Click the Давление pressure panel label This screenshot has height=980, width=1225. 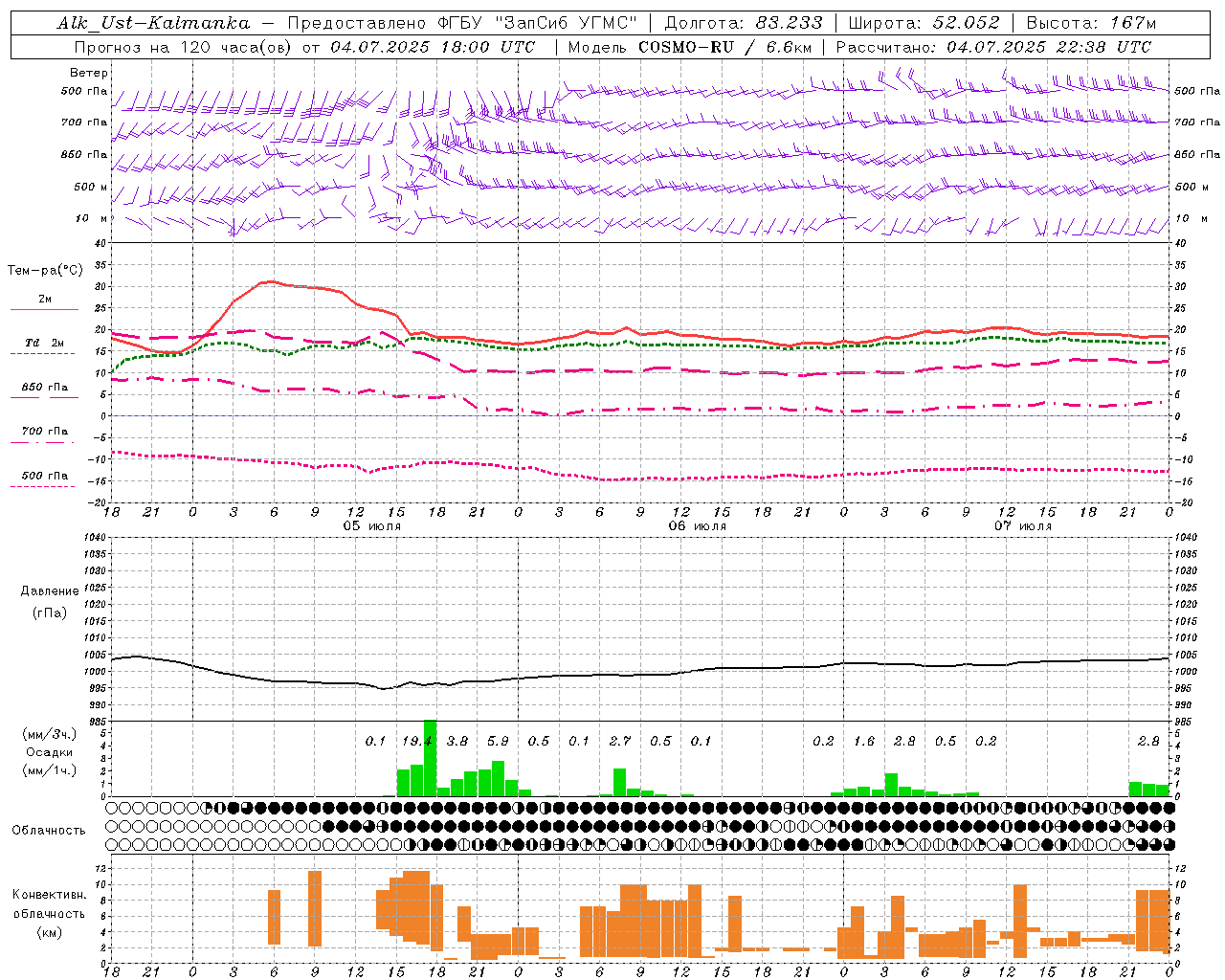click(x=50, y=590)
